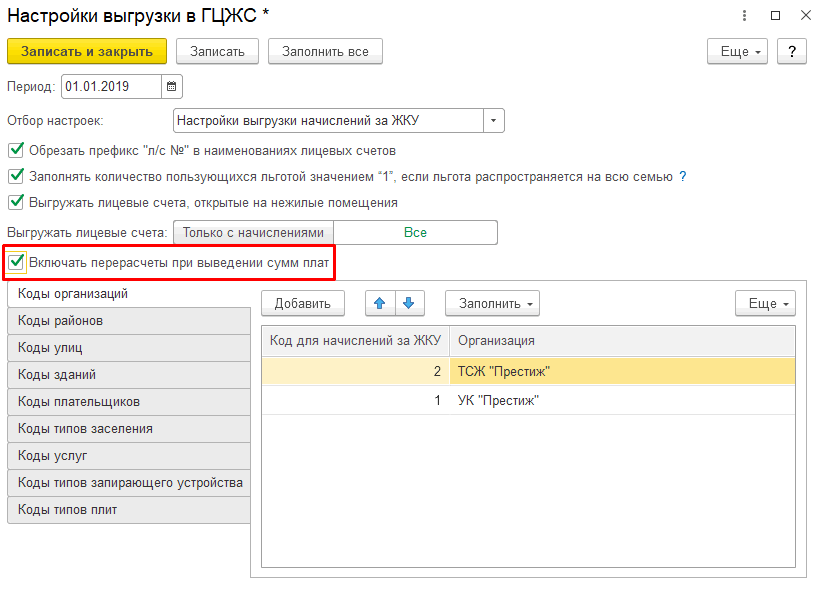Select the УК "Престиж" row
Screen dimensions: 822x589
[x=528, y=401]
